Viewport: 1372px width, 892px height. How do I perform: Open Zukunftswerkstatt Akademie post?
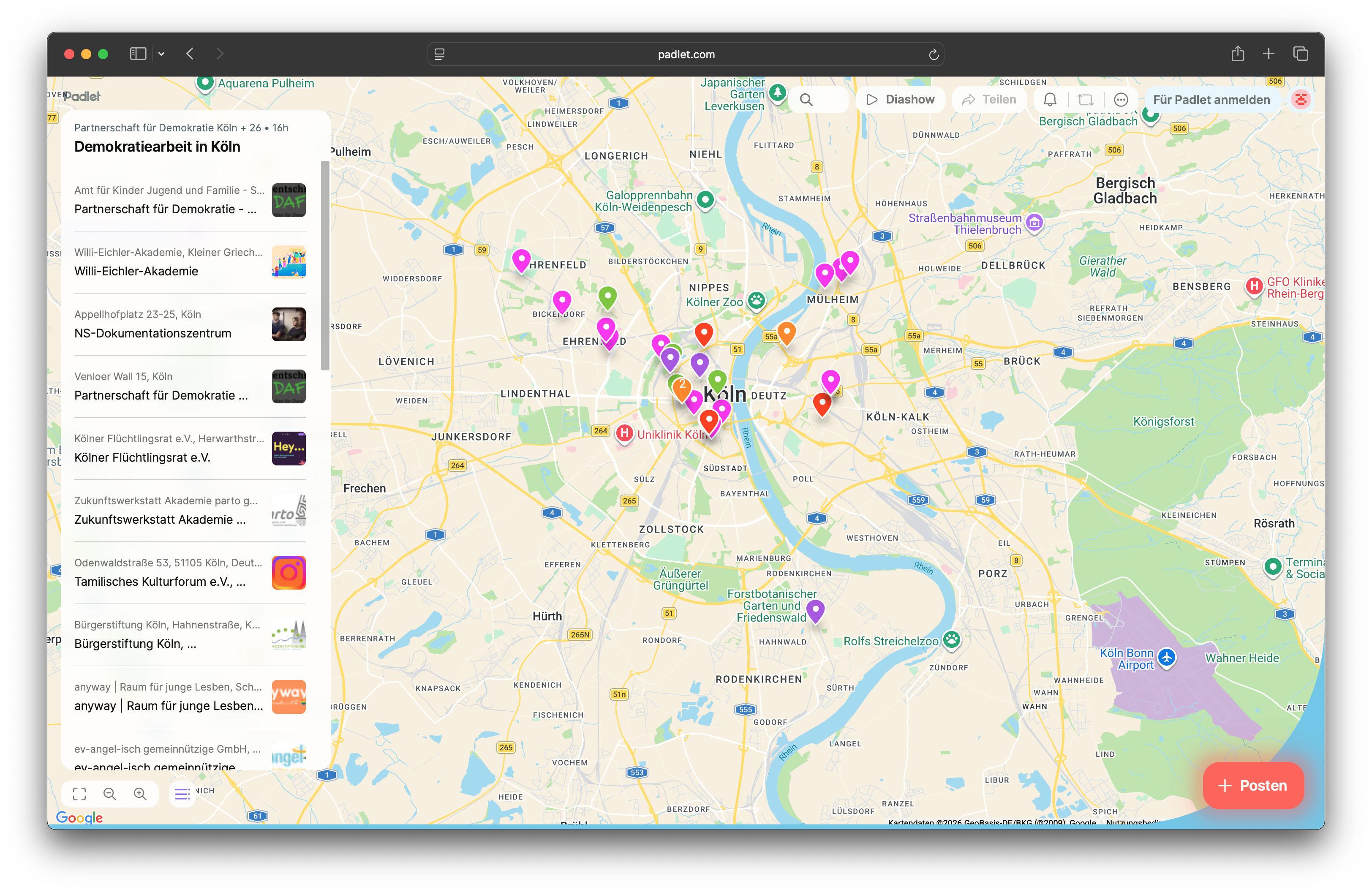[x=190, y=511]
